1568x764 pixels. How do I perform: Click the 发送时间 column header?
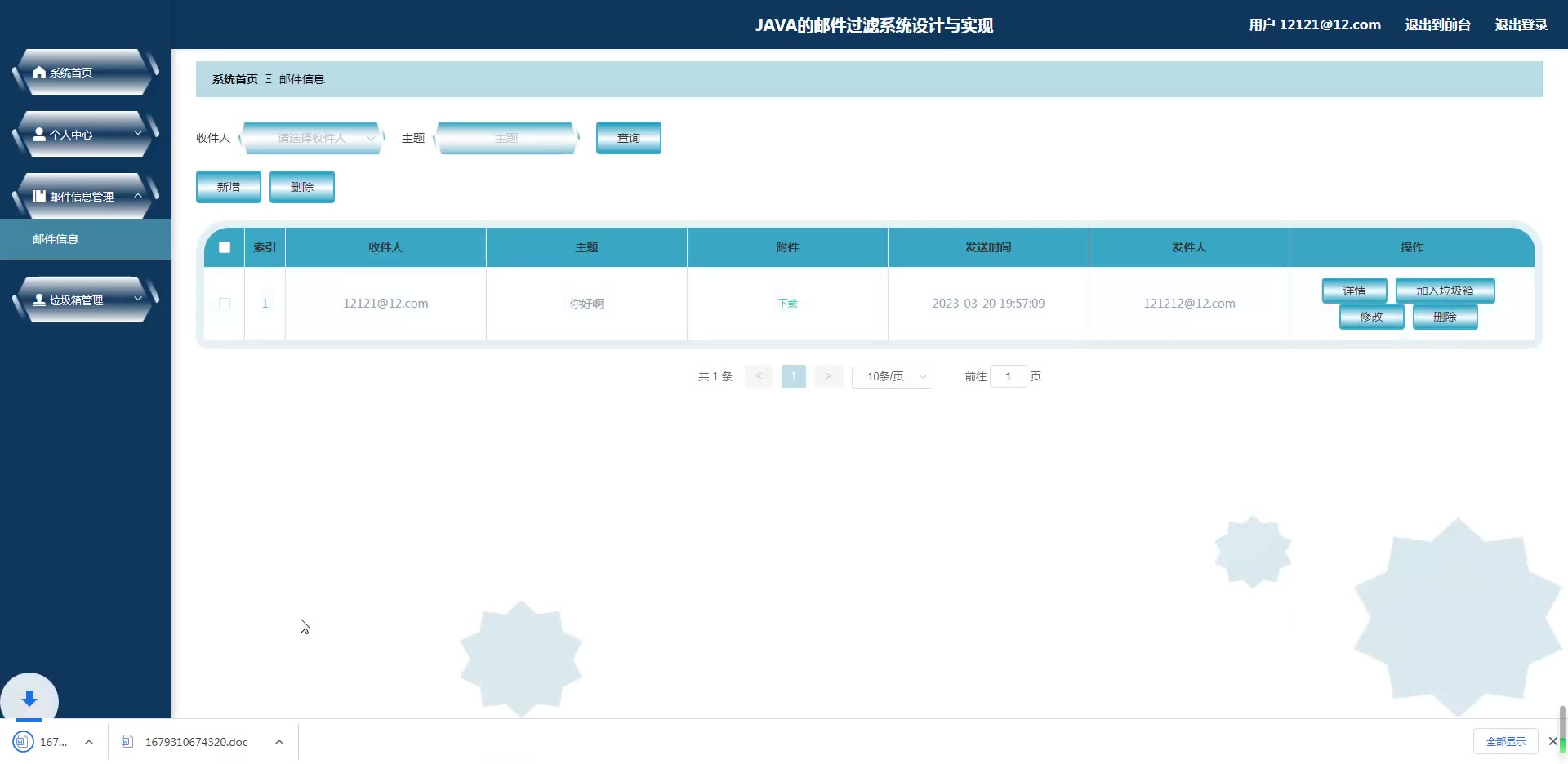(988, 247)
